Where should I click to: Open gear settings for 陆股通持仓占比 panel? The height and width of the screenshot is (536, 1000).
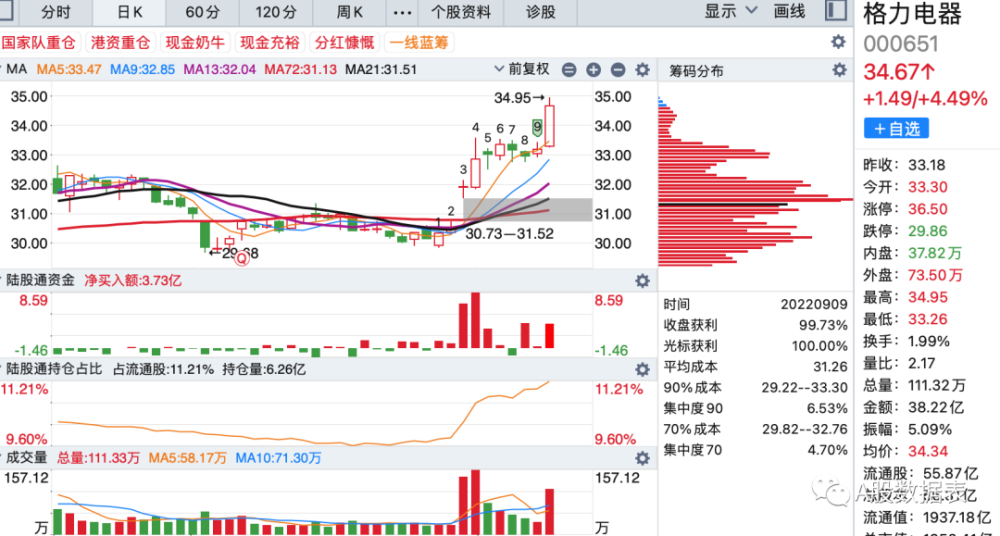tap(642, 369)
